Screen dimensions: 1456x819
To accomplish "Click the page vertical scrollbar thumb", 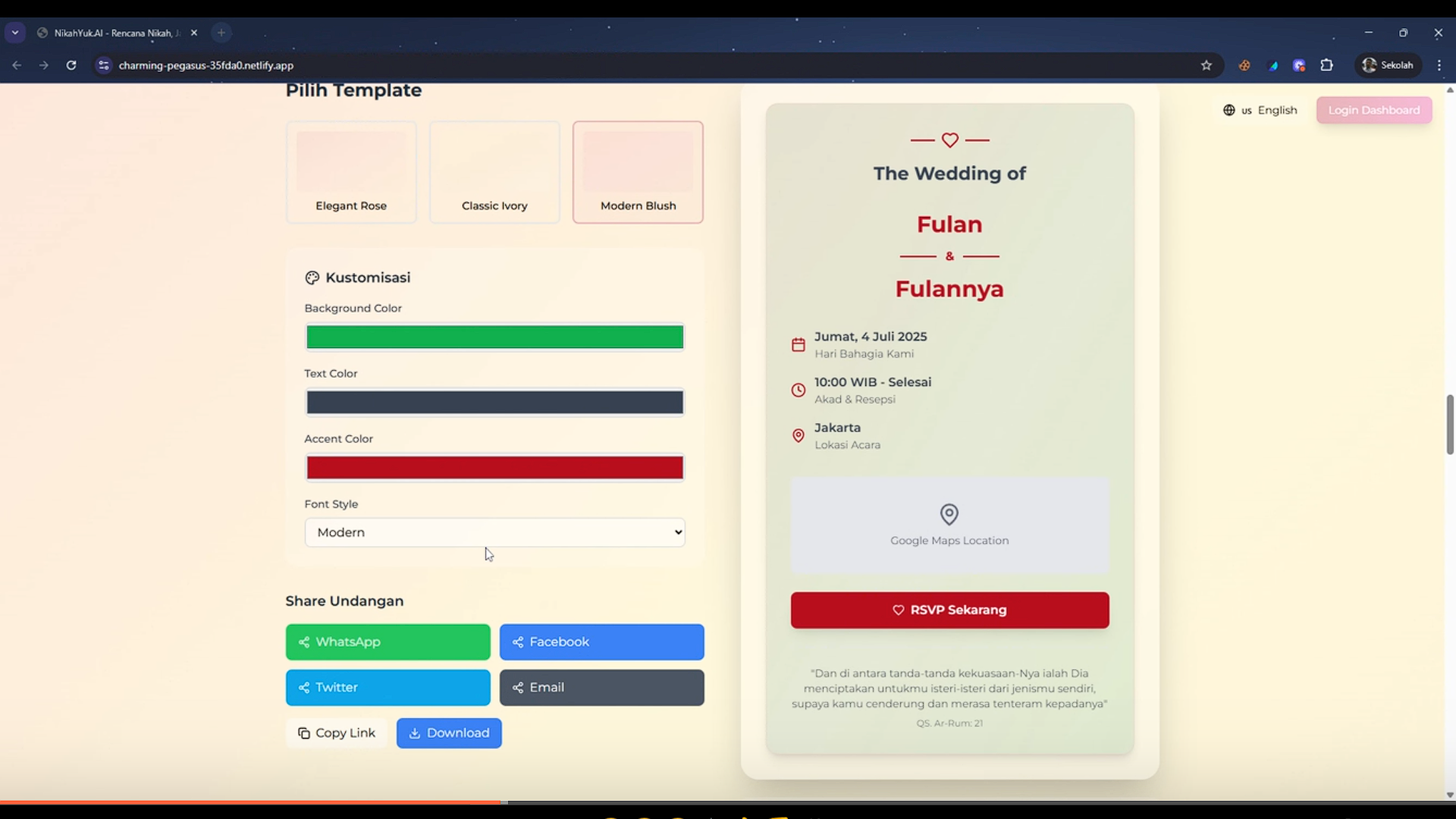I will click(1450, 425).
